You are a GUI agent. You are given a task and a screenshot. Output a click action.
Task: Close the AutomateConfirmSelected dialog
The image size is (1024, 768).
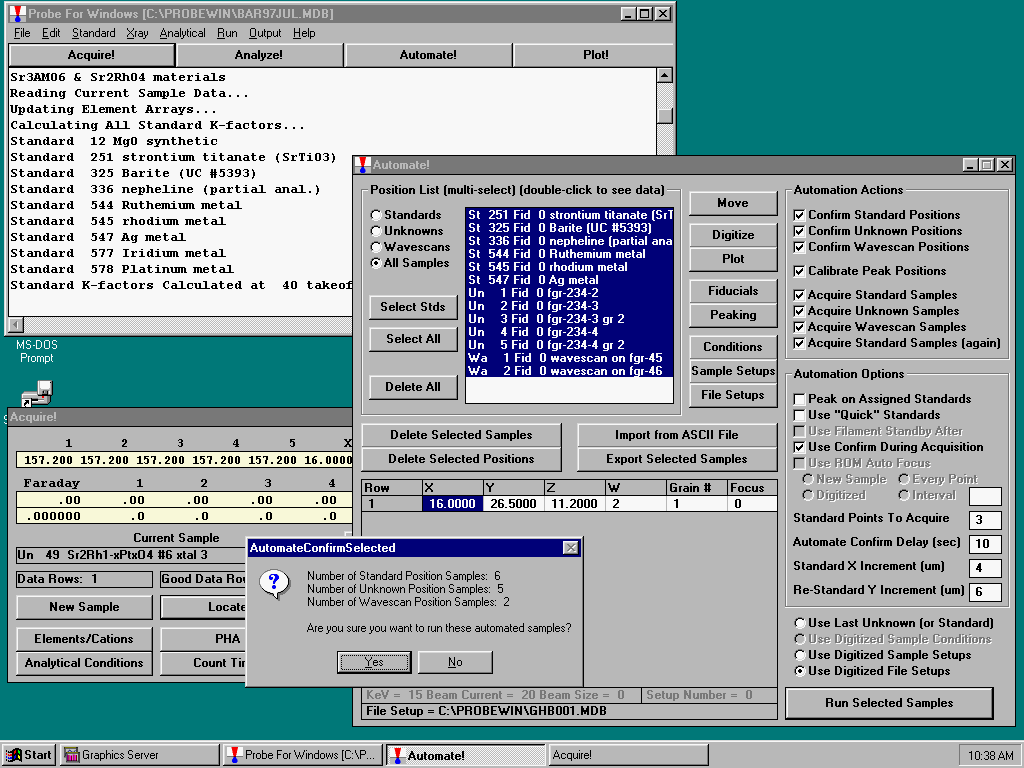tap(570, 548)
